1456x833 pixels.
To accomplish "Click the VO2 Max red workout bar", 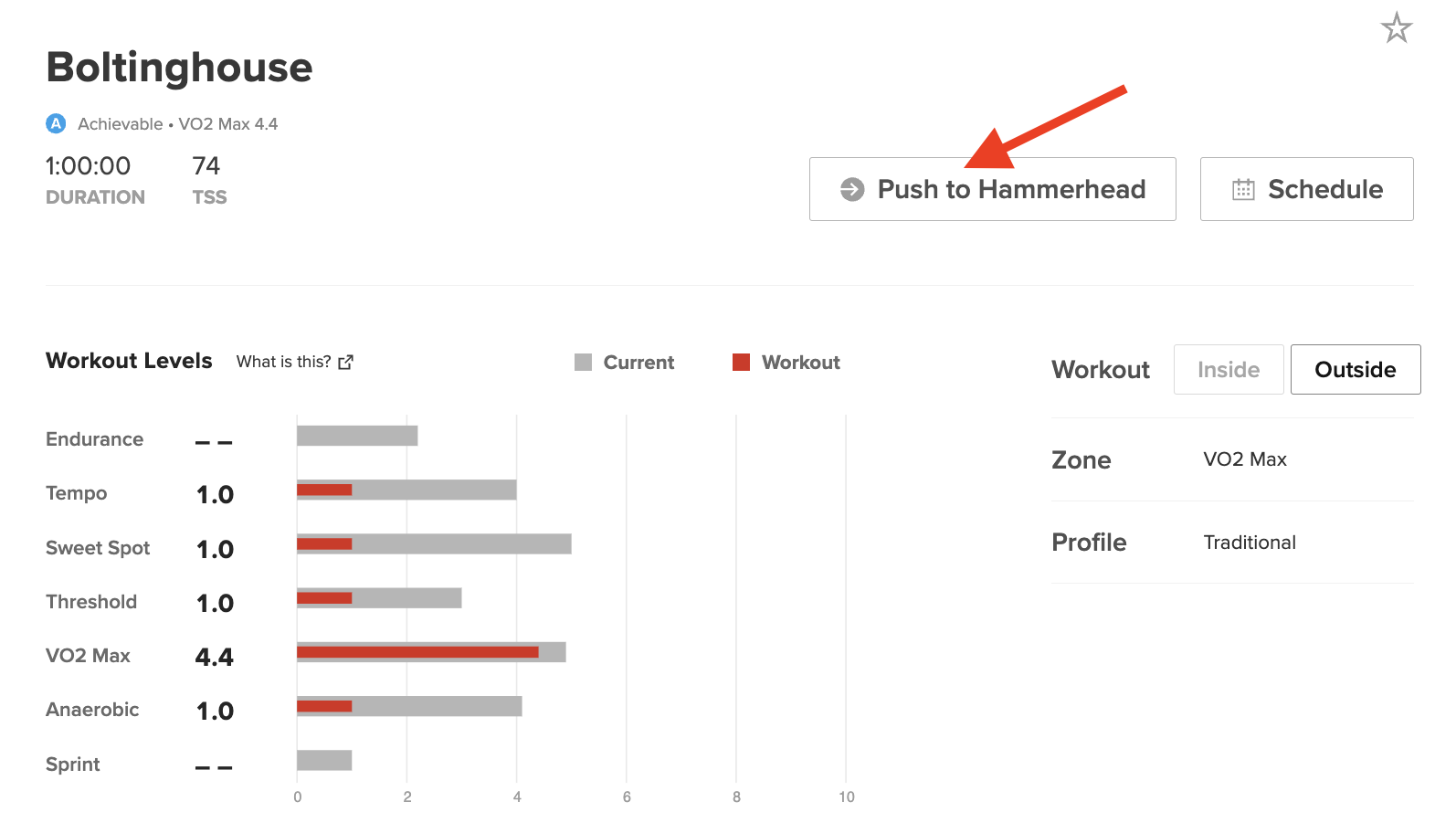I will click(x=417, y=652).
